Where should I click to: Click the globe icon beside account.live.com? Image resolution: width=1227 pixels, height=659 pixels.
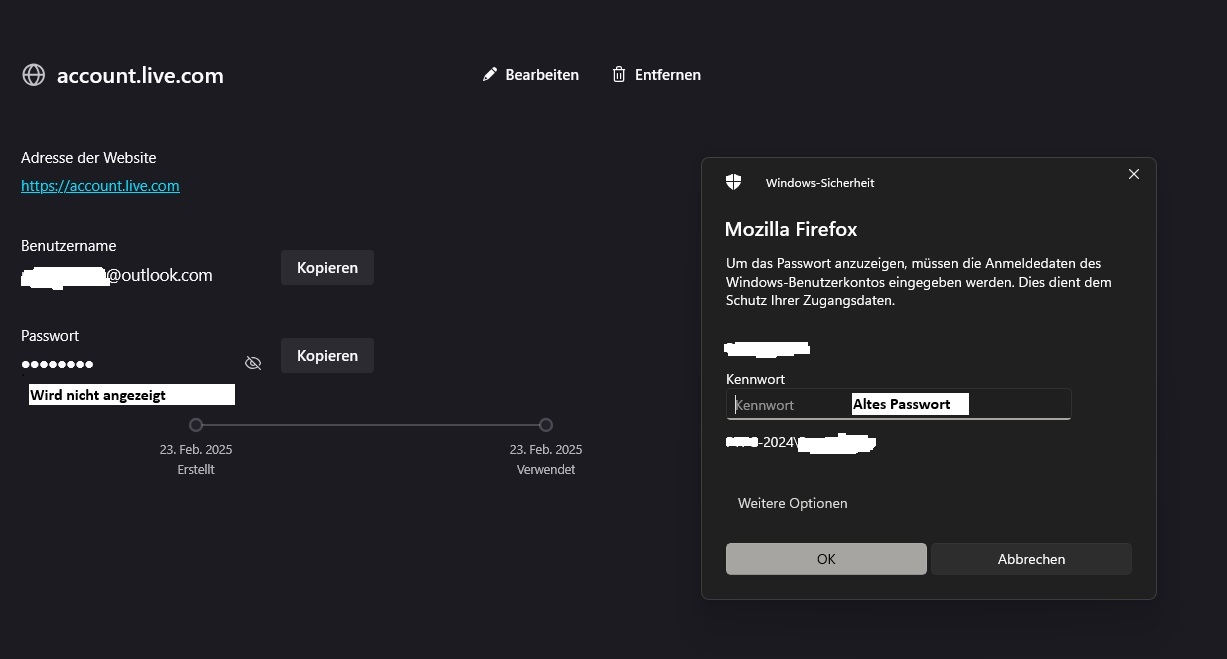(x=34, y=75)
